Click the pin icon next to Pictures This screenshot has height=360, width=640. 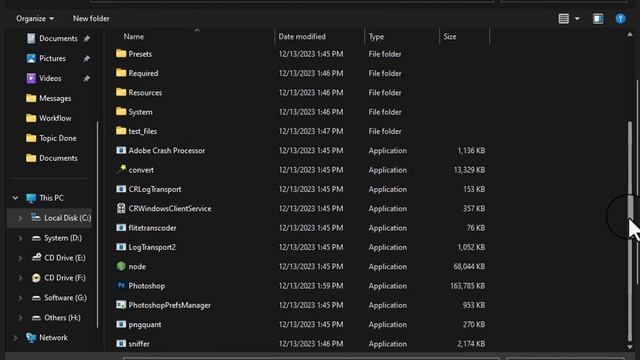pos(87,58)
